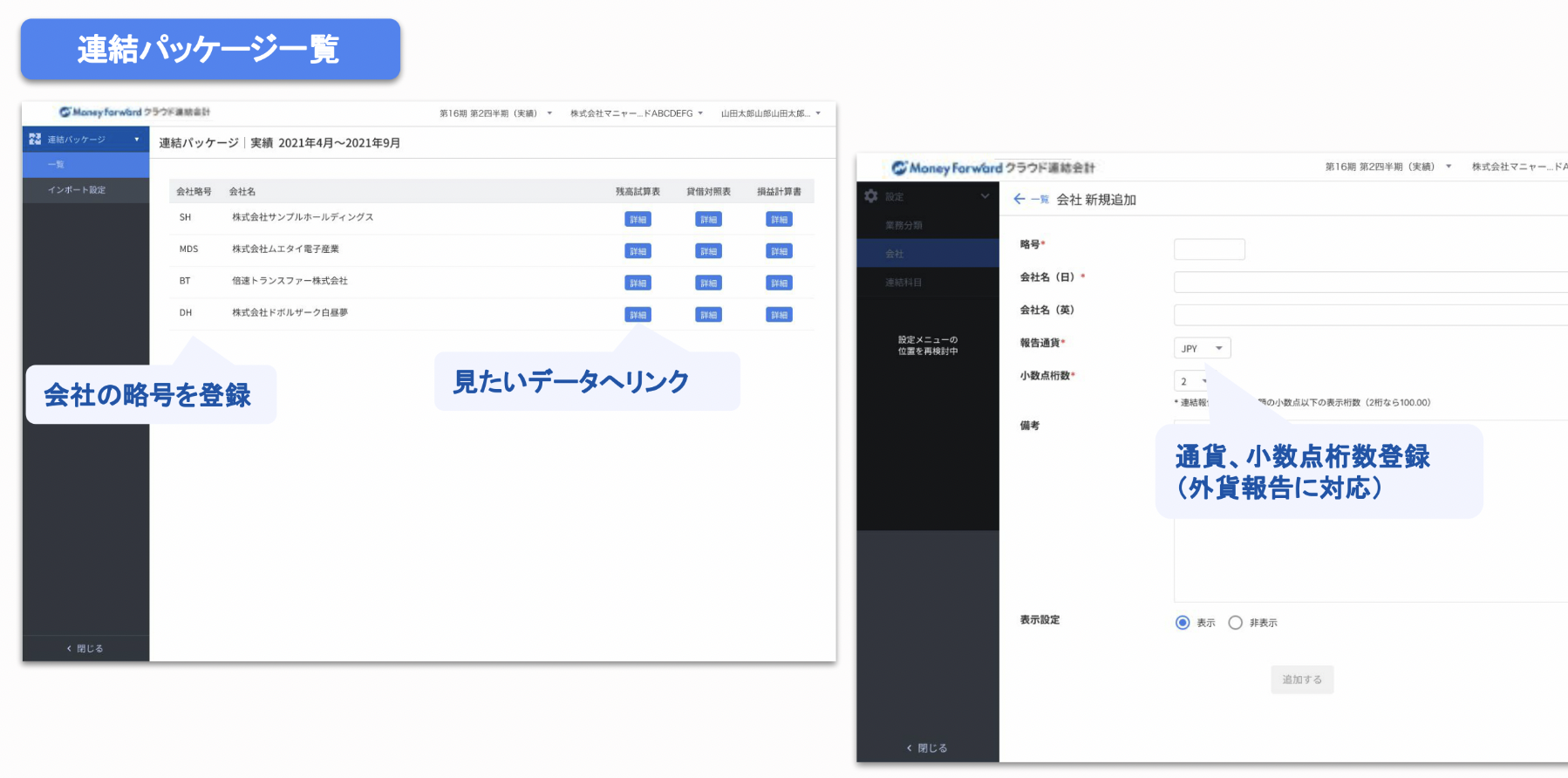Open 貸借対照表 詳細 for the BT row
The image size is (1568, 778).
coord(709,283)
